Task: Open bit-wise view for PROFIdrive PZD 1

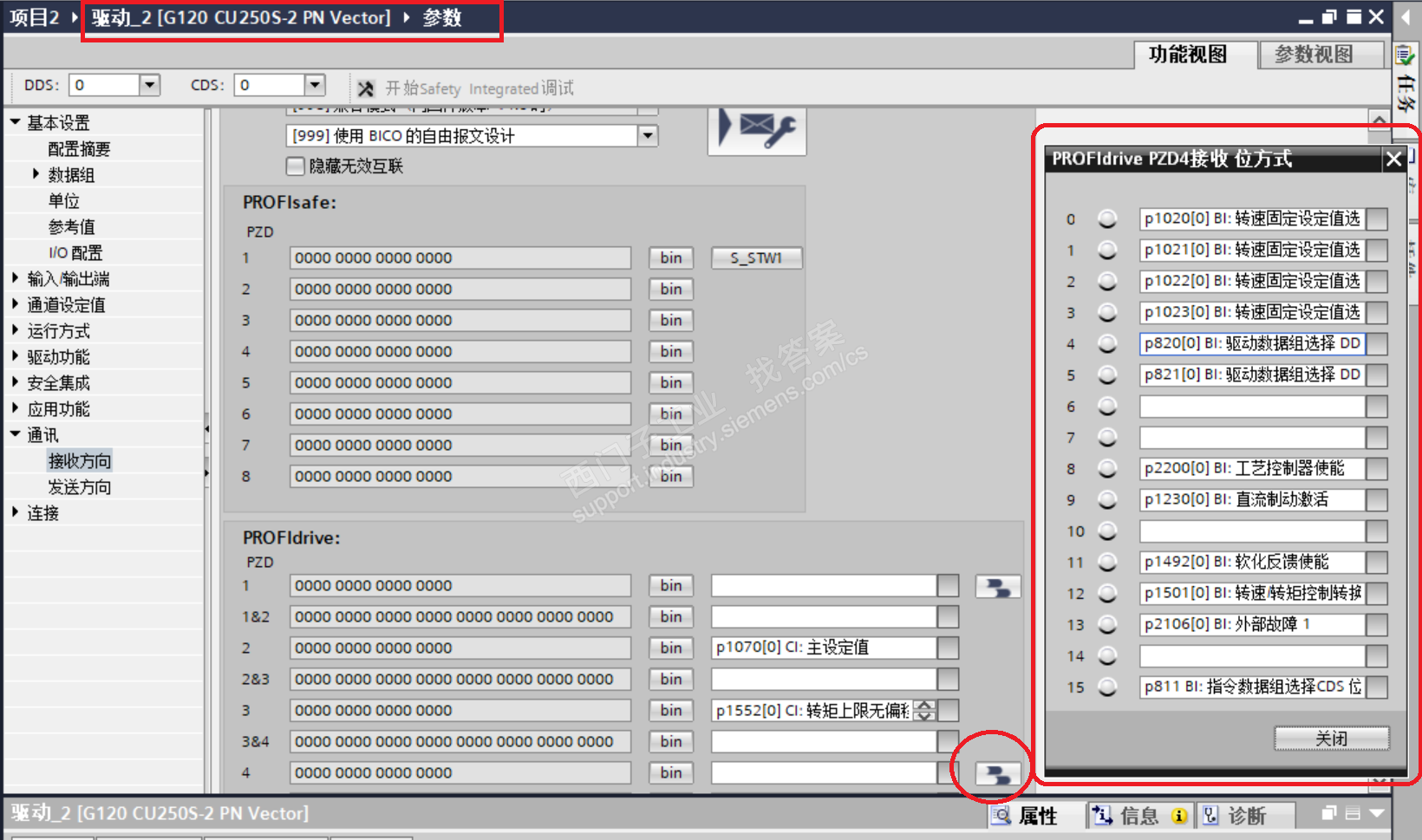Action: click(x=998, y=587)
